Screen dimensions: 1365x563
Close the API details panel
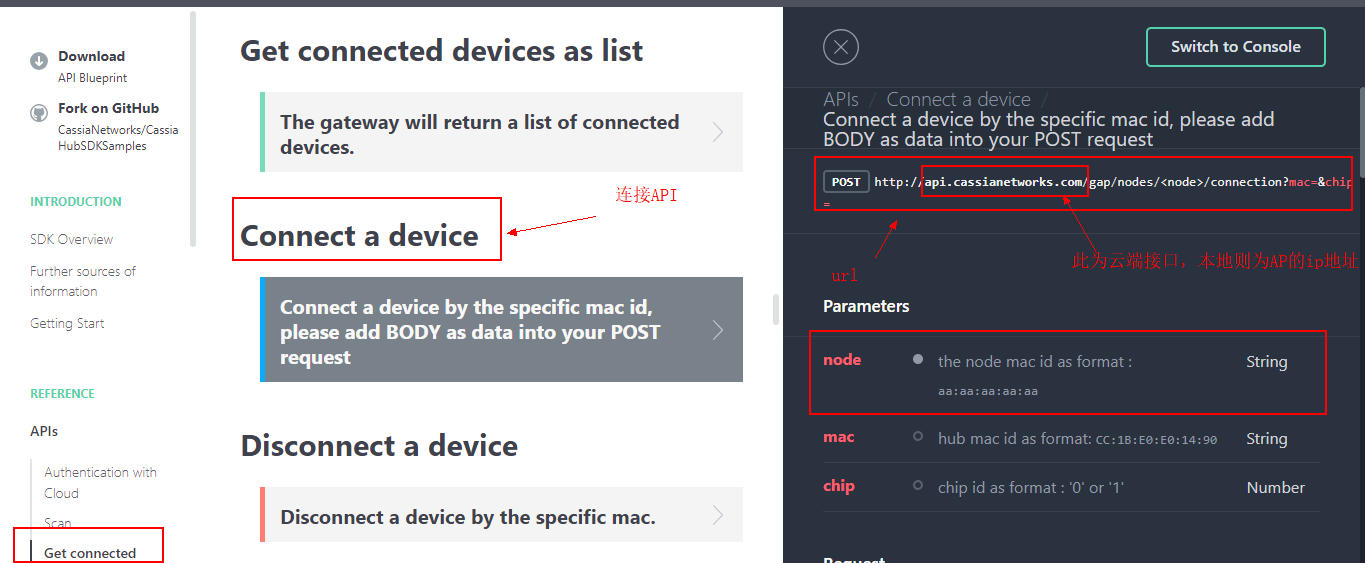point(840,47)
